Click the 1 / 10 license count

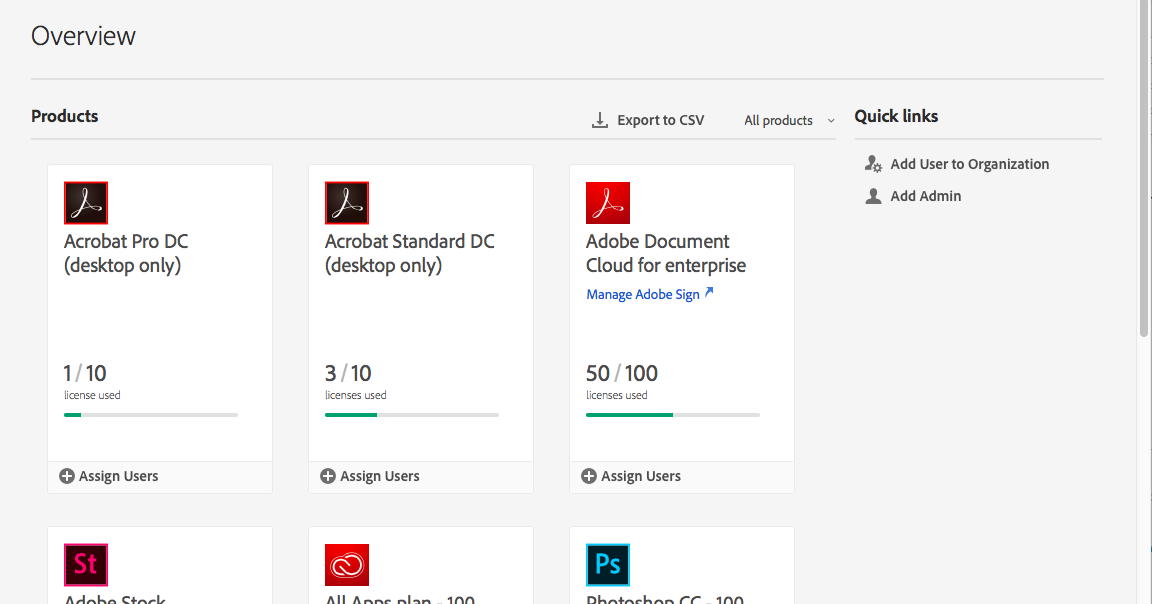tap(85, 373)
